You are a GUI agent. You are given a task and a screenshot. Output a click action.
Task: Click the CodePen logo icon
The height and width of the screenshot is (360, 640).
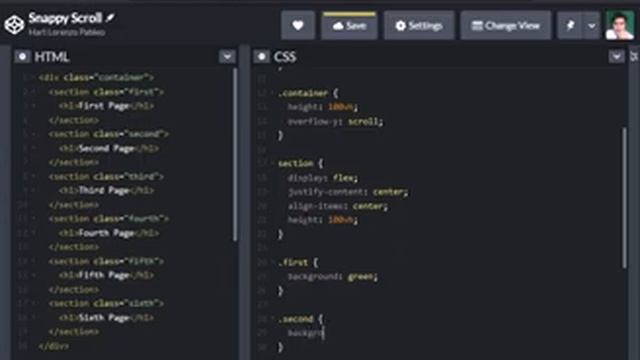[14, 24]
